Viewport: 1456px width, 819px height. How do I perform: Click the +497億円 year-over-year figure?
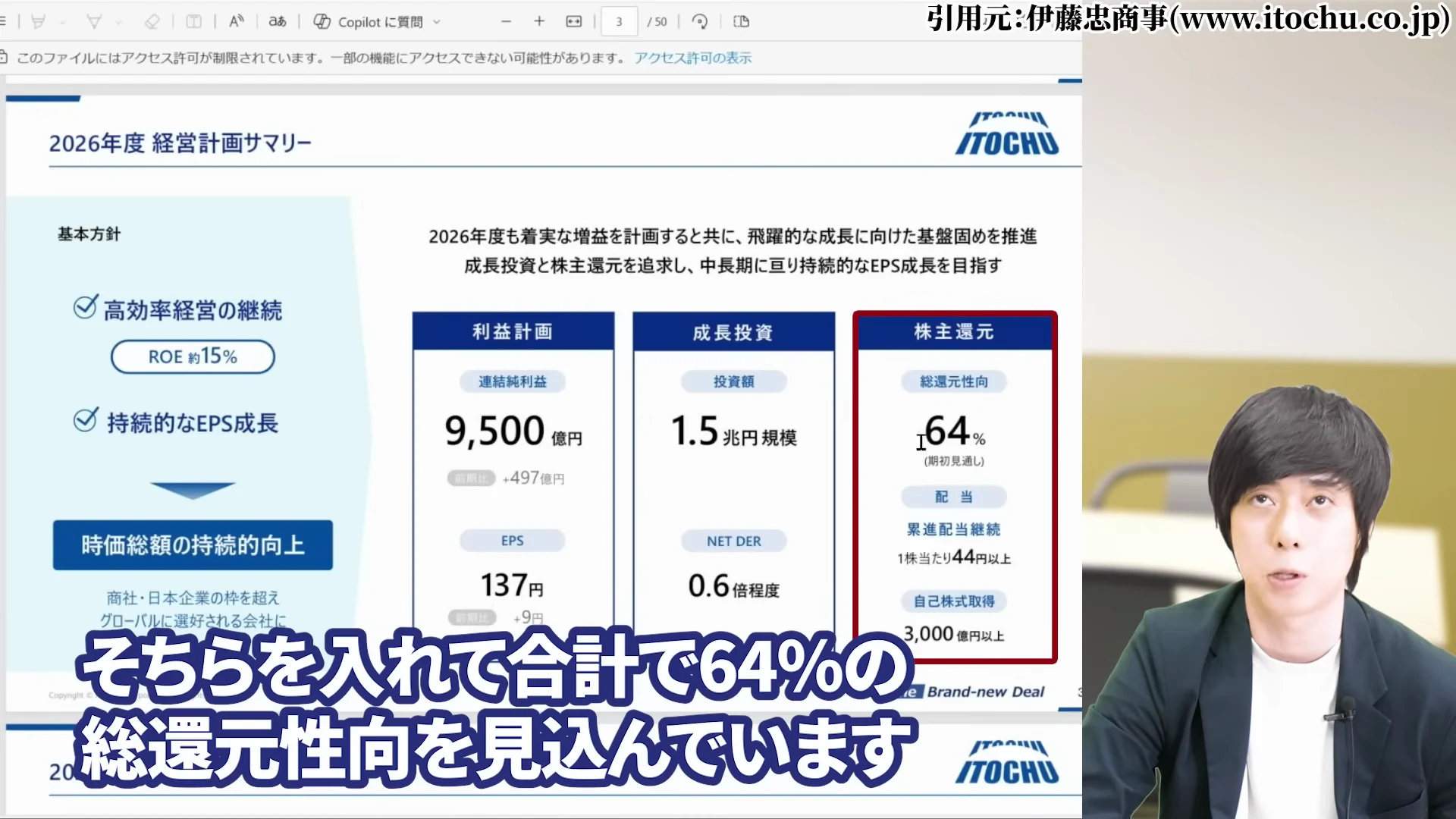(x=534, y=479)
